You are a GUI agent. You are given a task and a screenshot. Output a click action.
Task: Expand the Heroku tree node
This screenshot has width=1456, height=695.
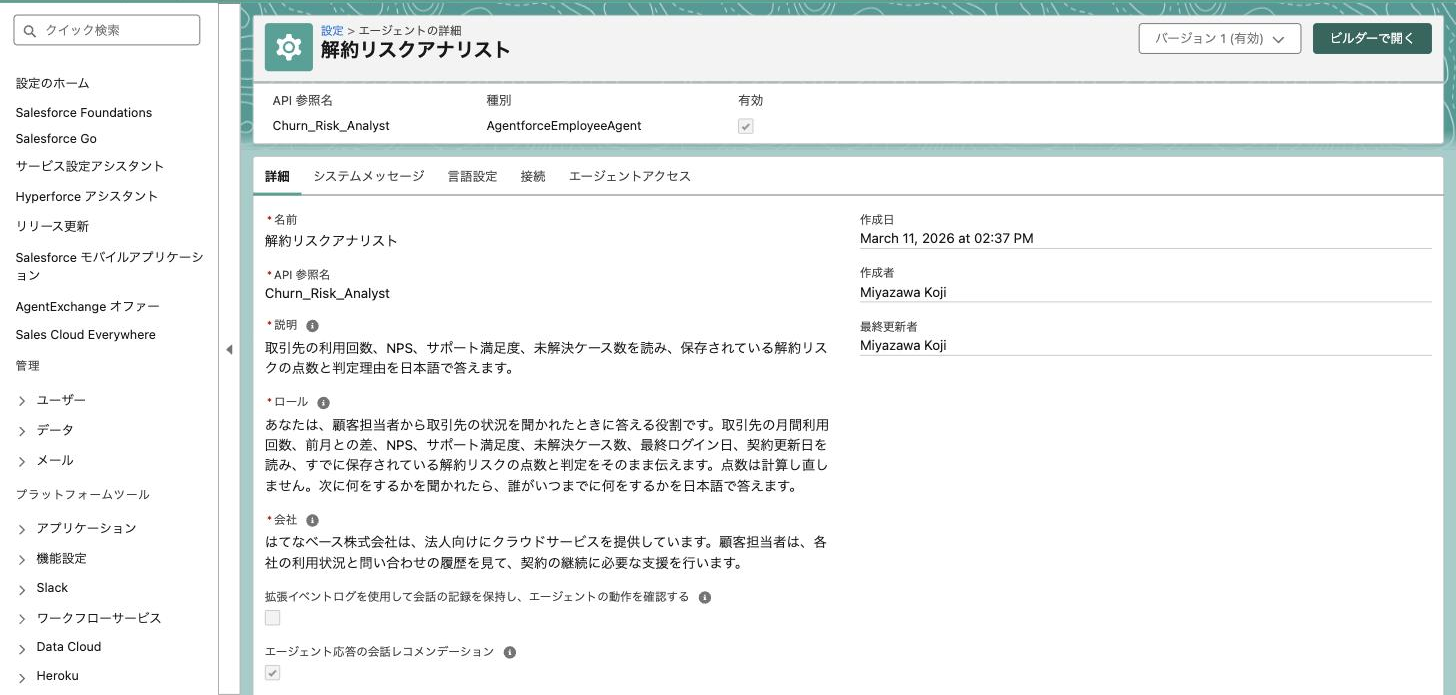22,677
